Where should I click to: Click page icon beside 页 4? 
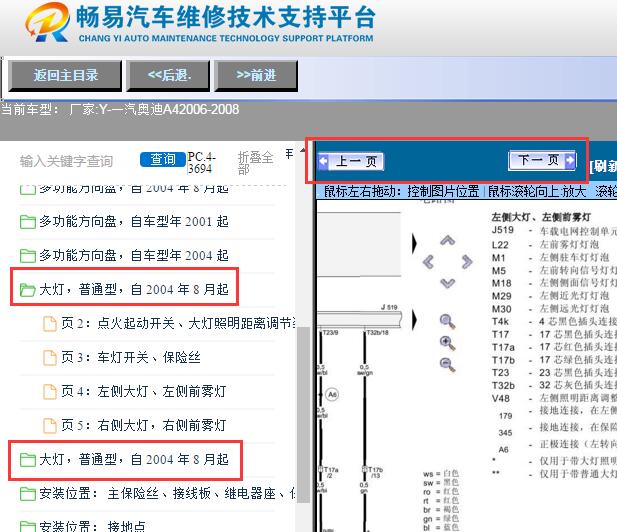tap(50, 392)
